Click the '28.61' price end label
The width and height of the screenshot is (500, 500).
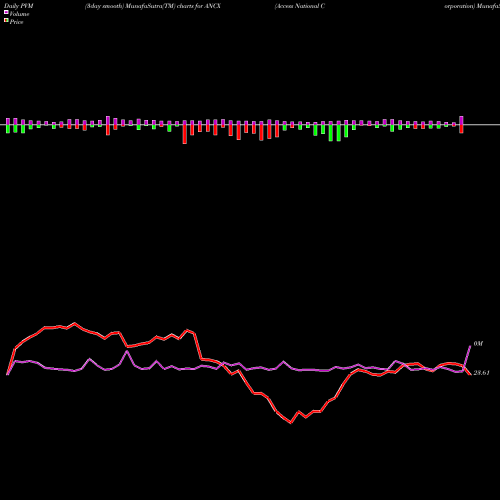click(x=481, y=373)
